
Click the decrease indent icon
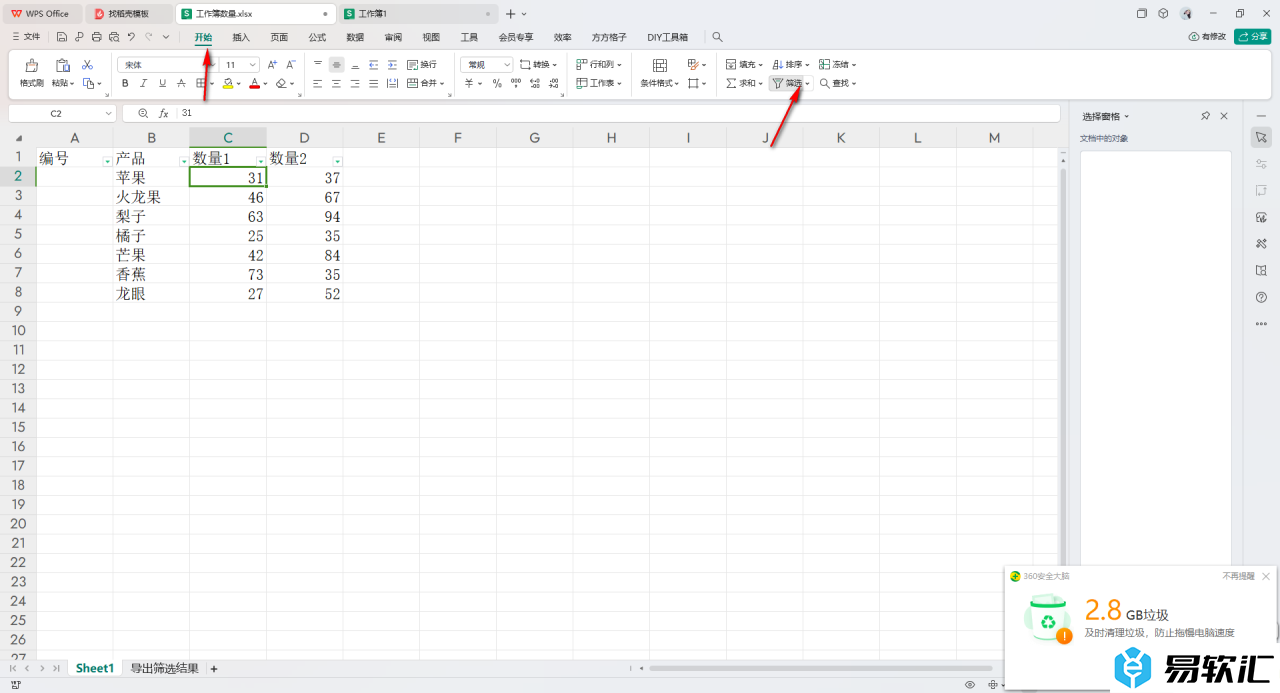click(x=374, y=64)
